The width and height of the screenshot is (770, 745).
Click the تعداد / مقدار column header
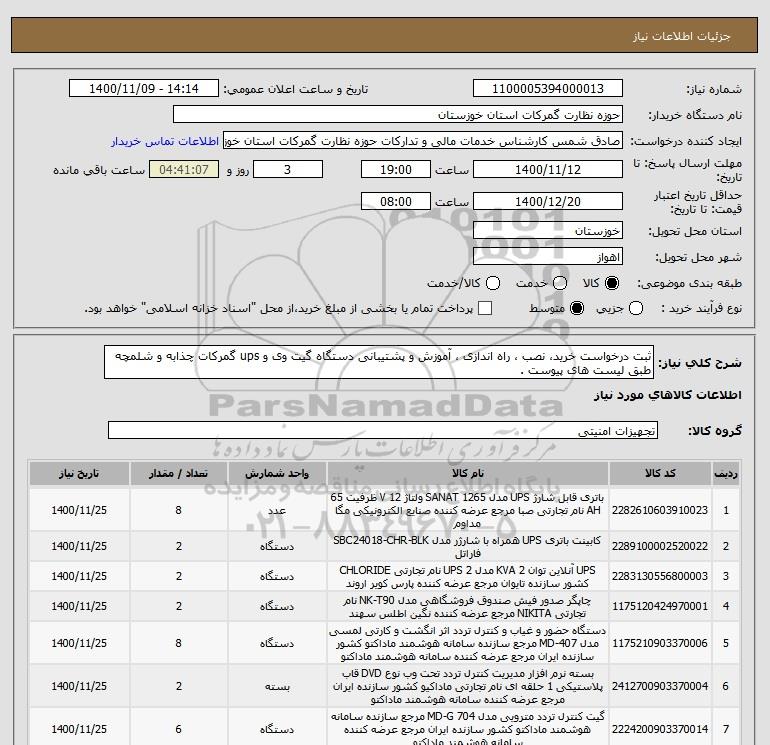178,473
